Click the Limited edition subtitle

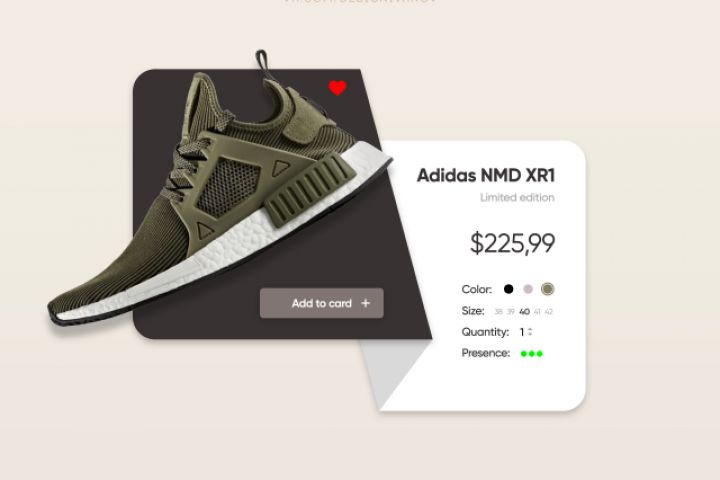point(518,198)
